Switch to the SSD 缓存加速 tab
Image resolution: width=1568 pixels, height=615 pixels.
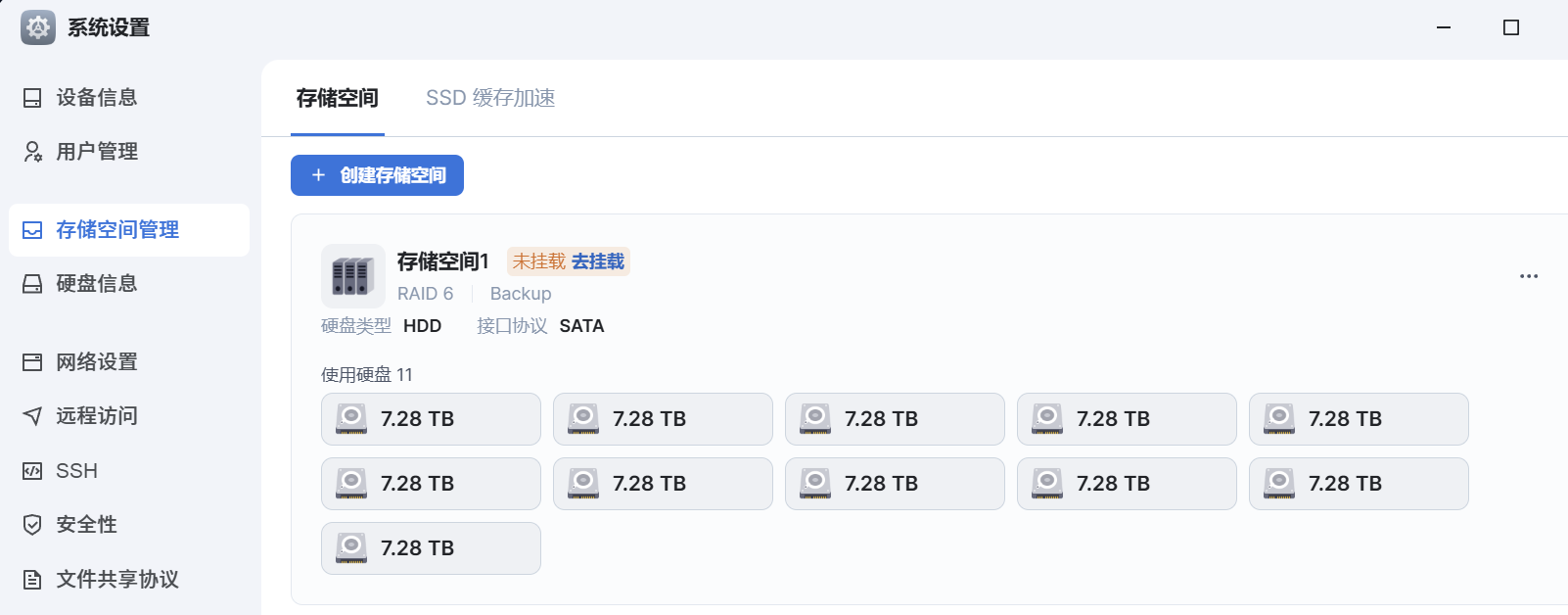(x=490, y=98)
